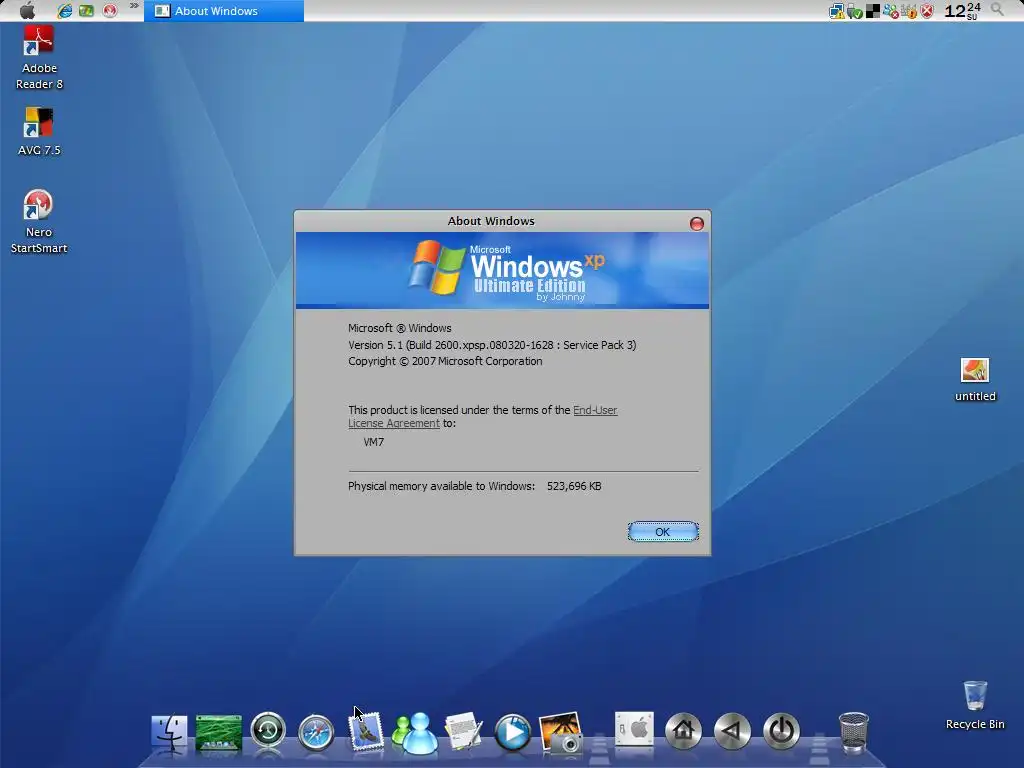Viewport: 1024px width, 768px height.
Task: Launch the blue media player dock icon
Action: [513, 732]
